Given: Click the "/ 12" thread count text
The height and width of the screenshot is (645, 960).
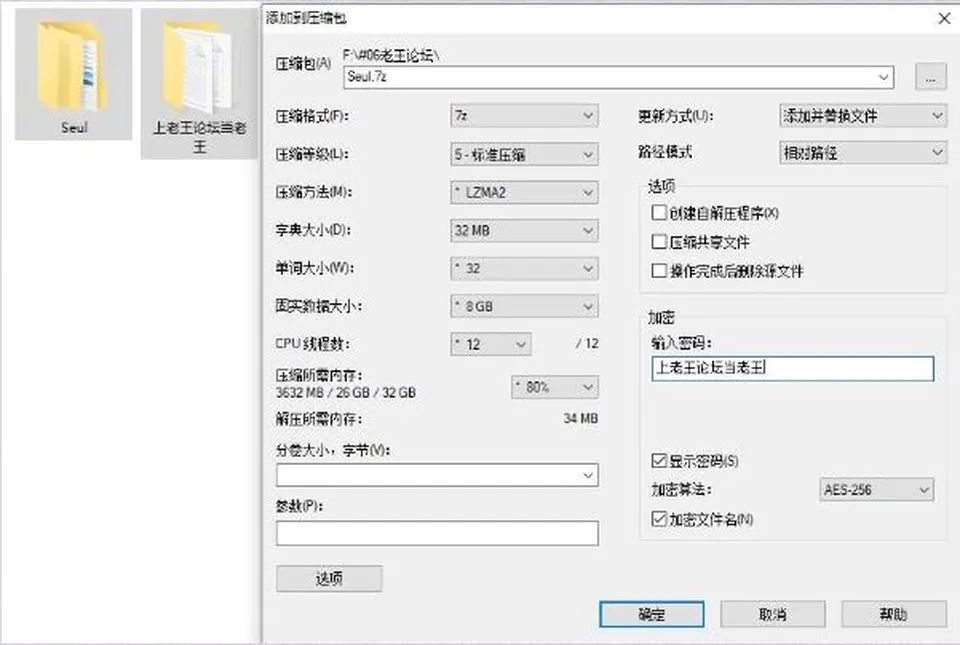Looking at the screenshot, I should pyautogui.click(x=587, y=343).
